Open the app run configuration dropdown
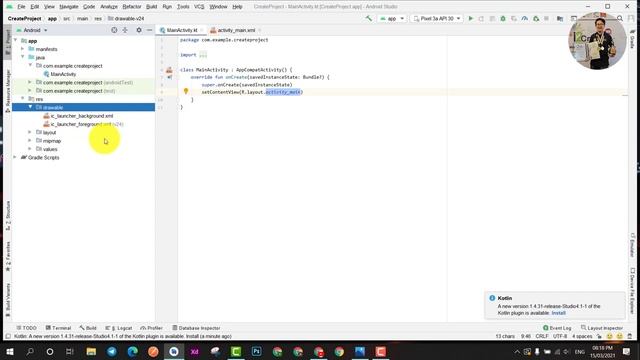This screenshot has height=360, width=640. [391, 18]
